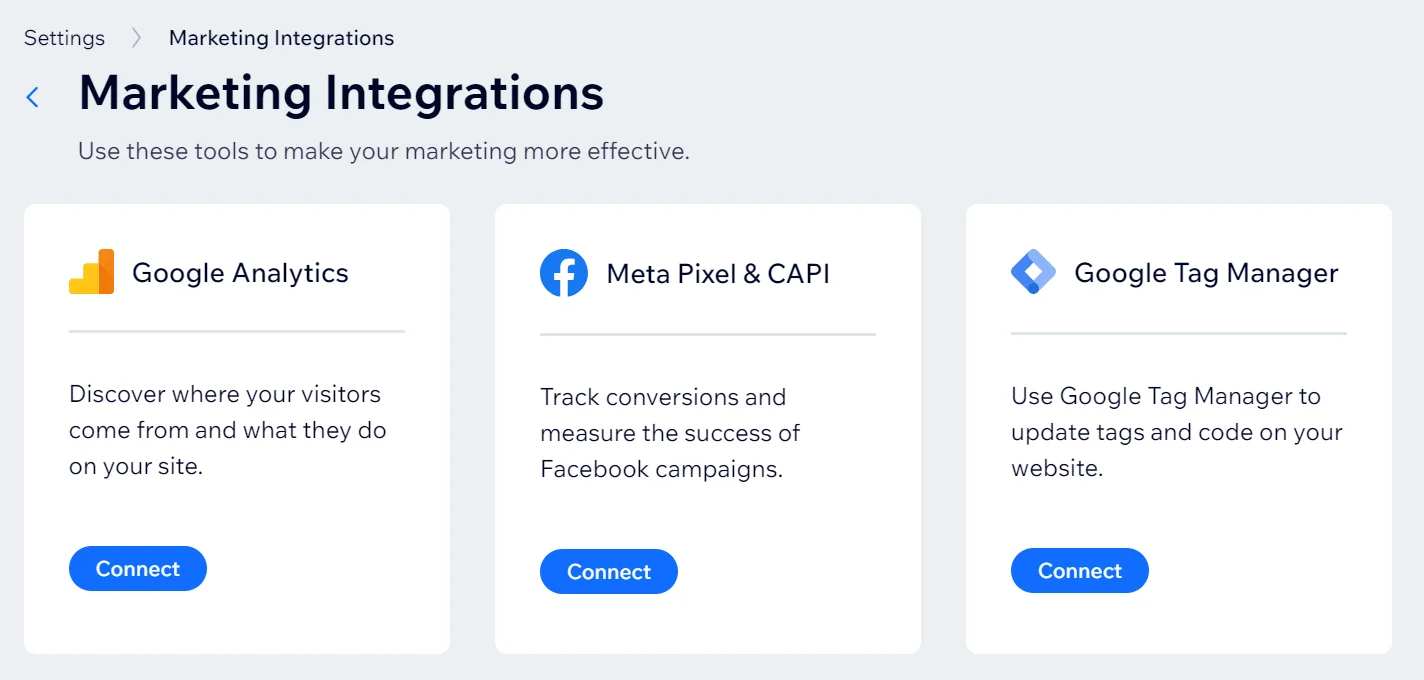Click the Google Analytics description text
This screenshot has width=1424, height=680.
click(227, 430)
